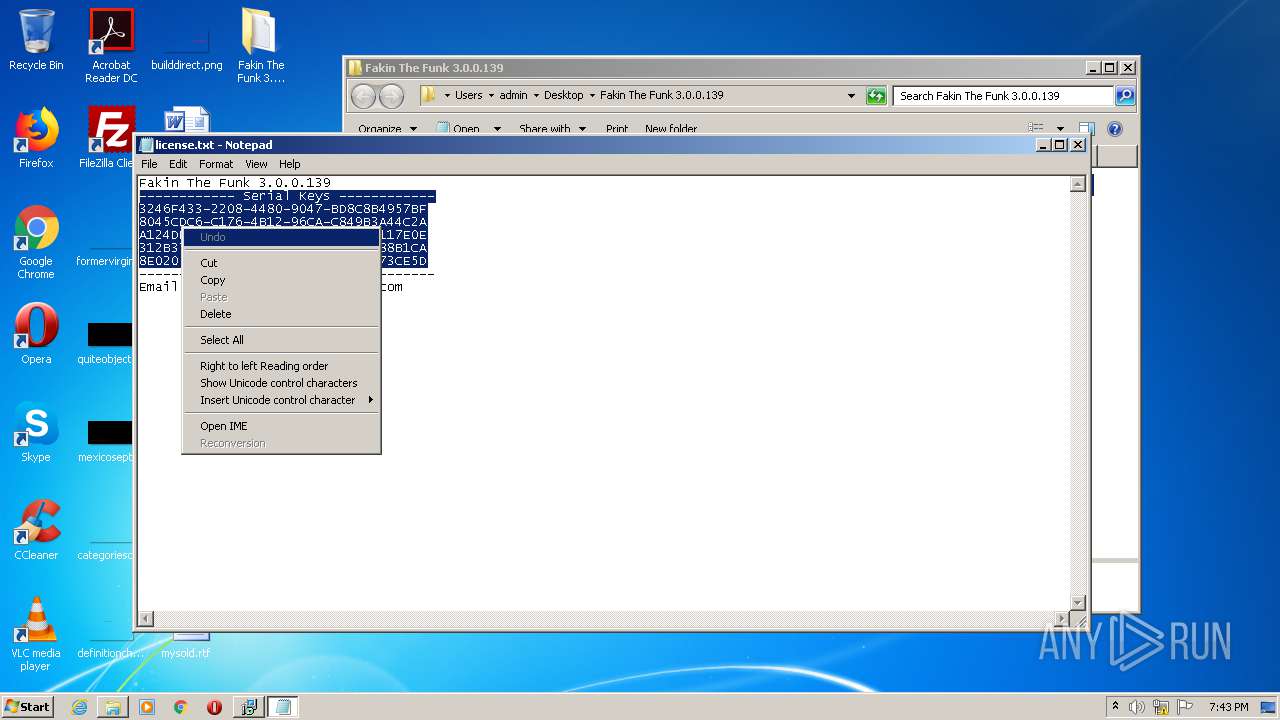Open Notepad File menu
Screen dimensions: 1280x720
[149, 164]
